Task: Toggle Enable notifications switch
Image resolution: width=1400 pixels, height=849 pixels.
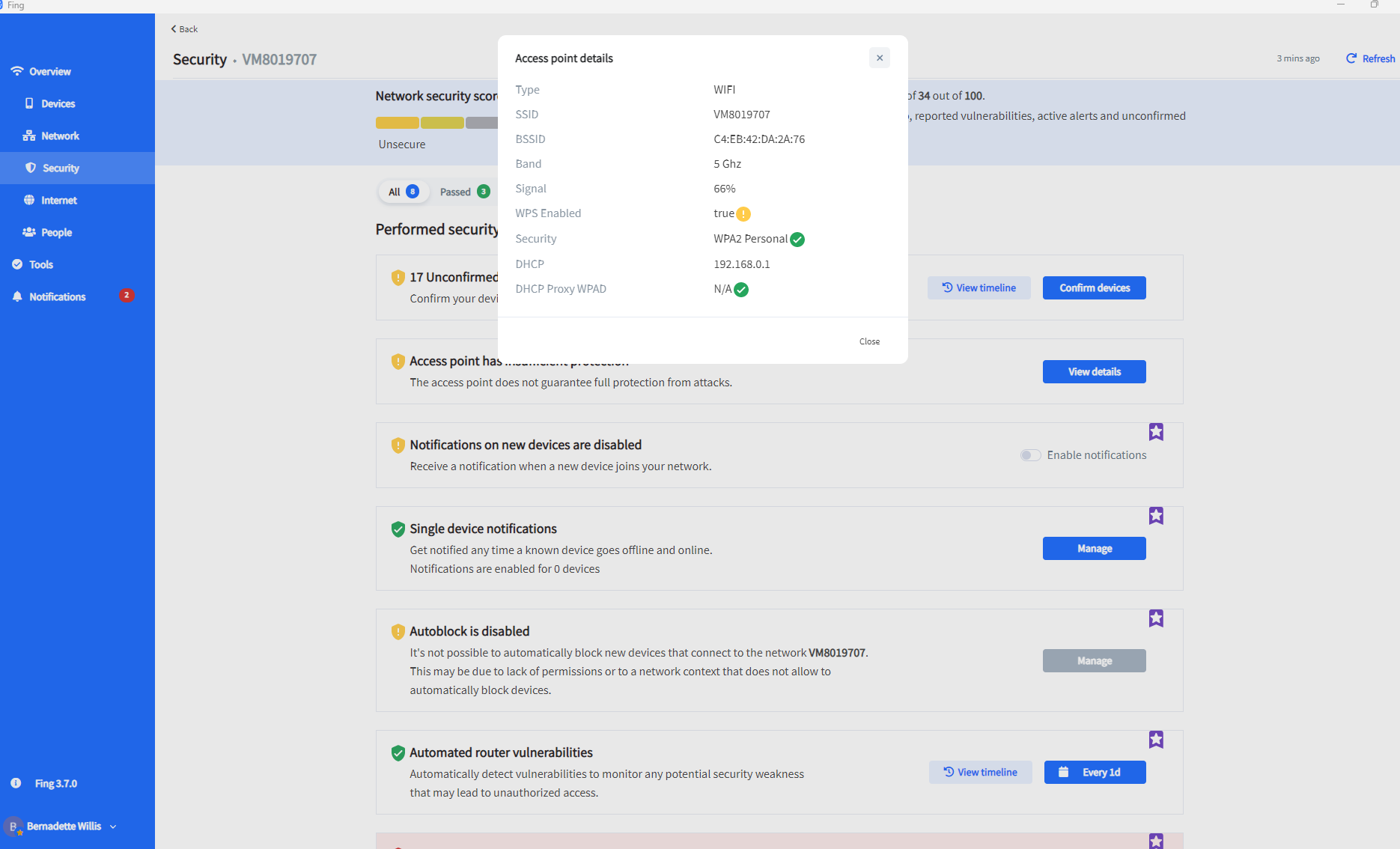Action: click(x=1030, y=455)
